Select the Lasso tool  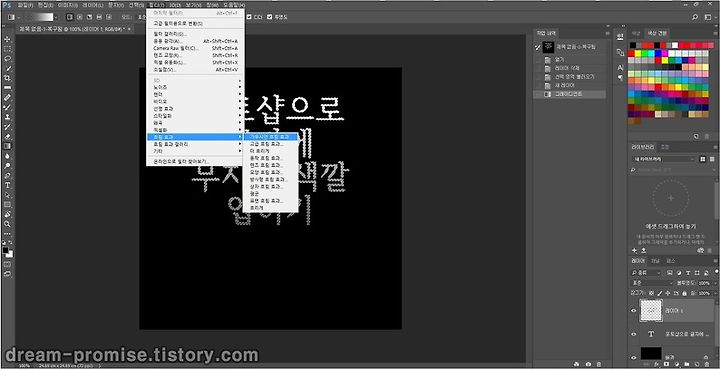(x=7, y=58)
